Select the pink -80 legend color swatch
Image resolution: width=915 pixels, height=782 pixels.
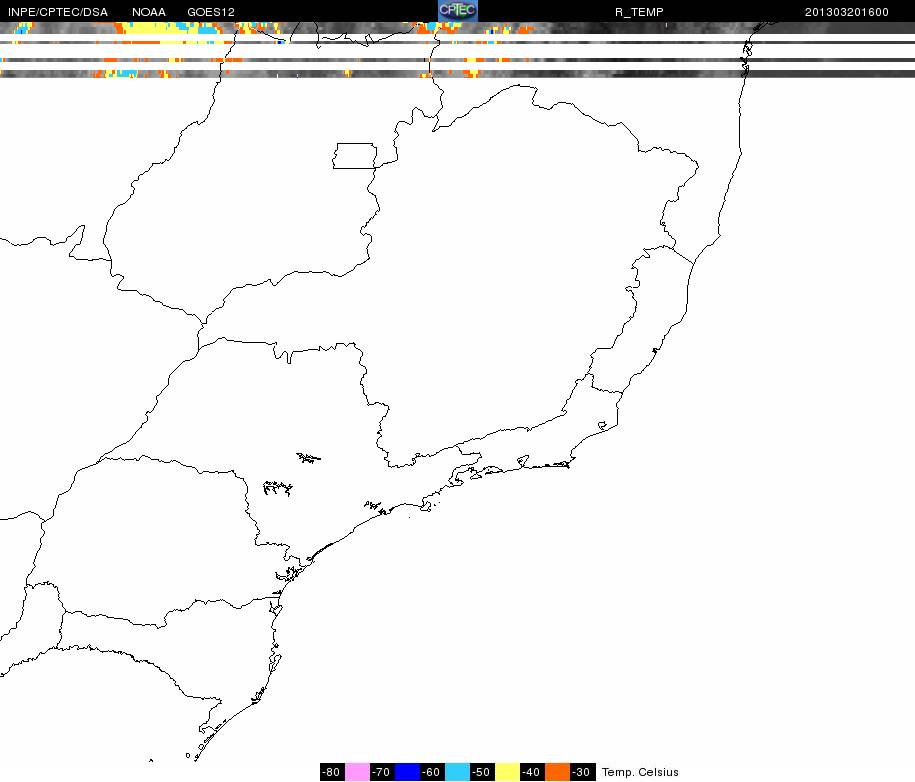tap(357, 771)
